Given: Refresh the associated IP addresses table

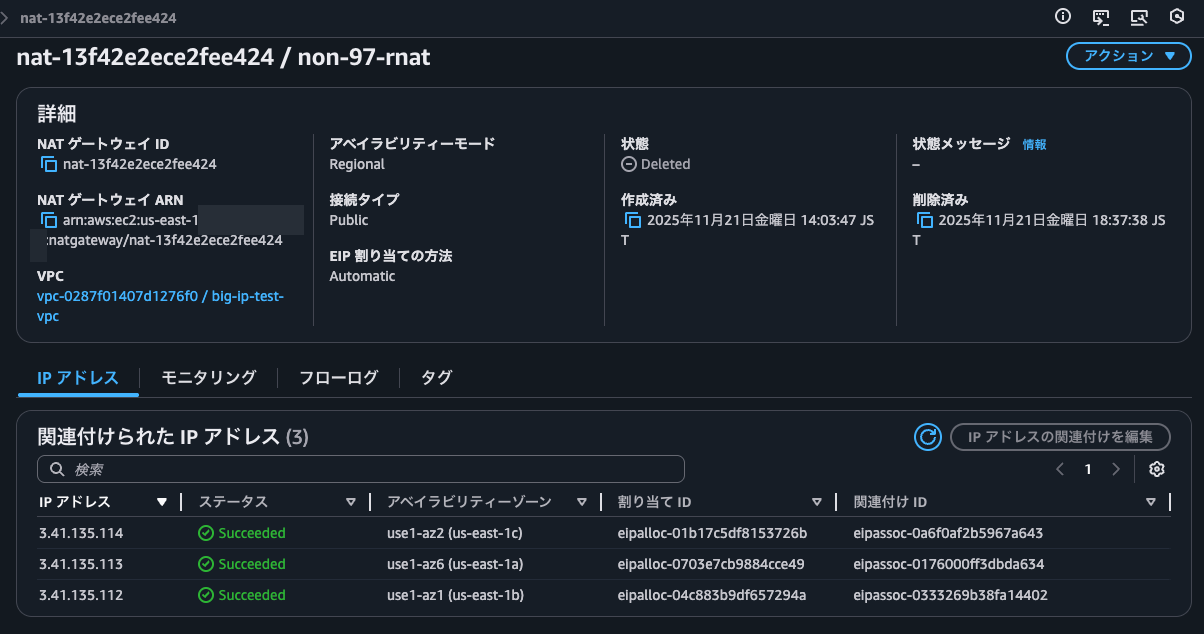Looking at the screenshot, I should [927, 437].
